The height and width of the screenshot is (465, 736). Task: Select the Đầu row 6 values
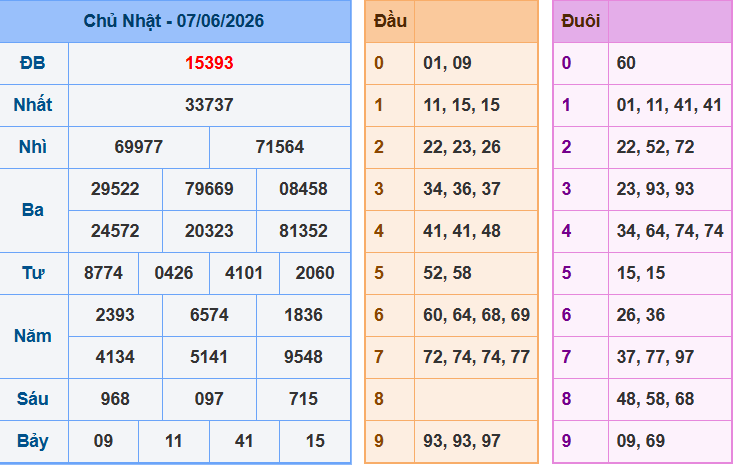click(x=476, y=315)
